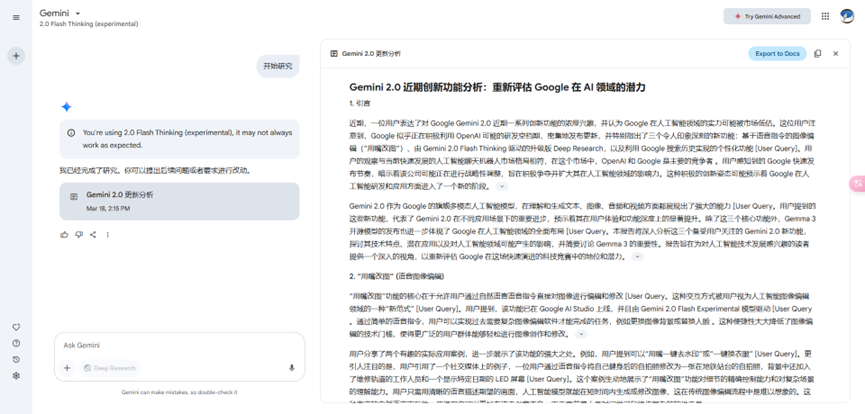The height and width of the screenshot is (414, 865).
Task: Open Settings gear icon in sidebar
Action: pyautogui.click(x=16, y=375)
